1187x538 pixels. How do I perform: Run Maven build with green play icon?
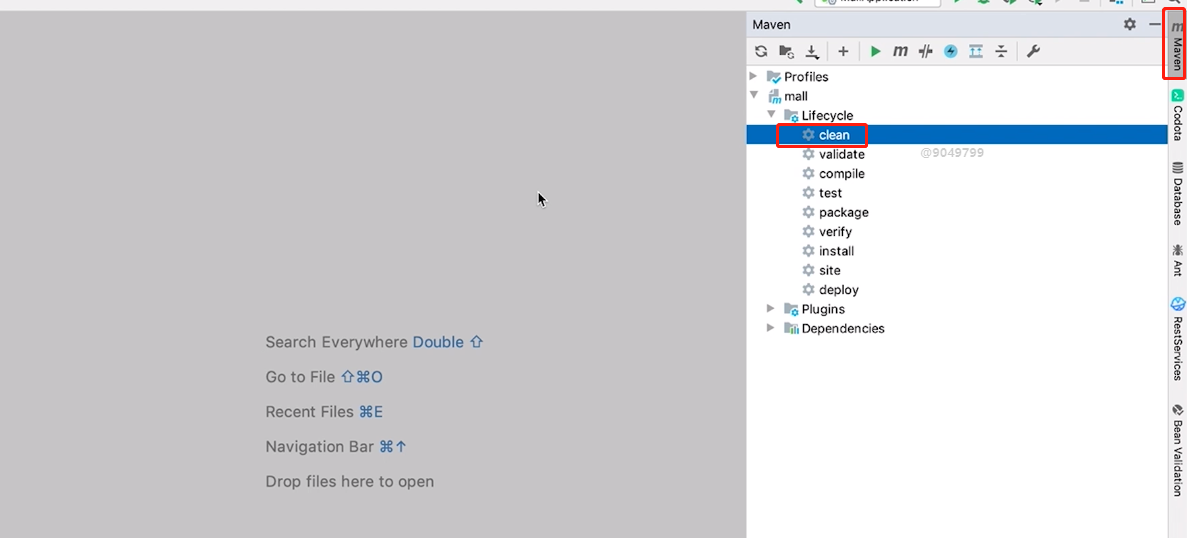(x=875, y=51)
